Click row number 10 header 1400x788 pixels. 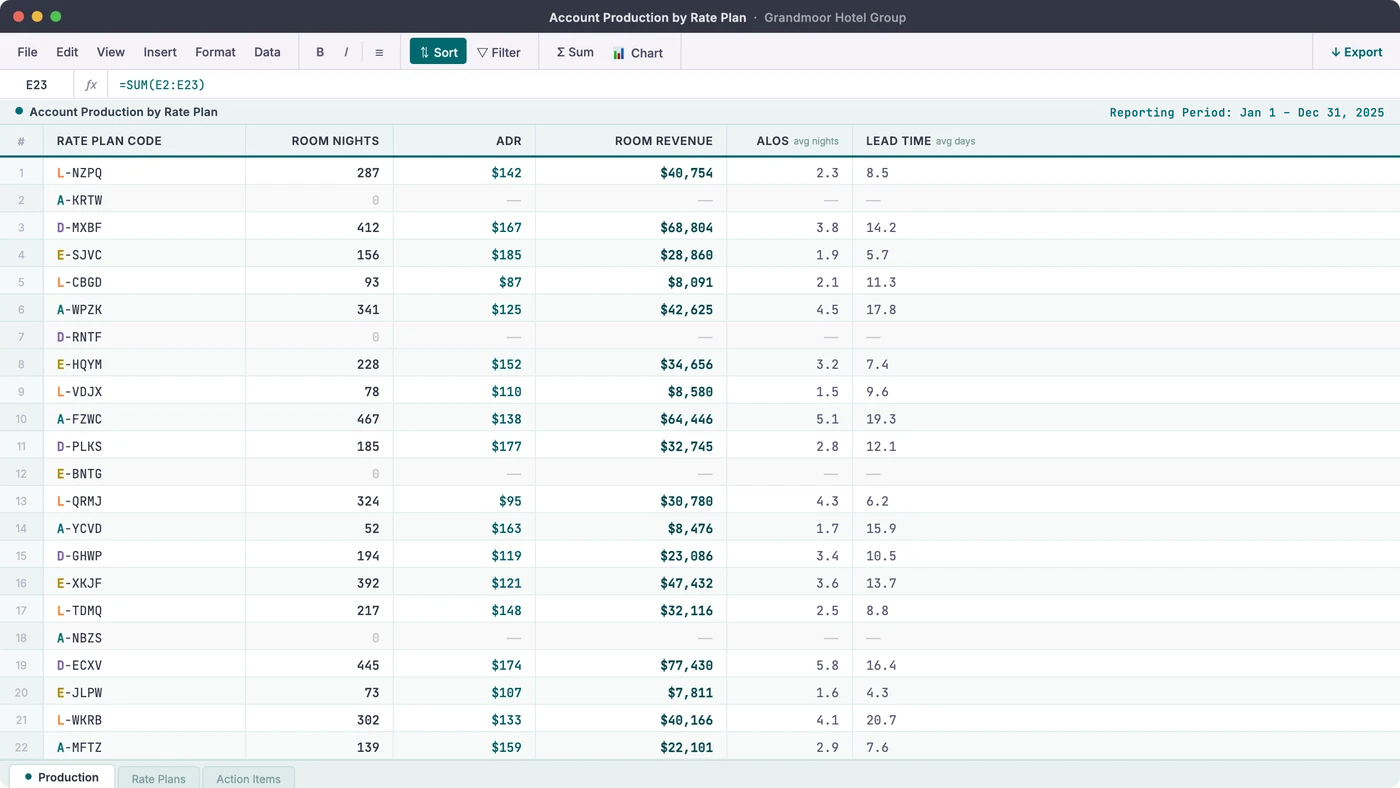[x=21, y=419]
